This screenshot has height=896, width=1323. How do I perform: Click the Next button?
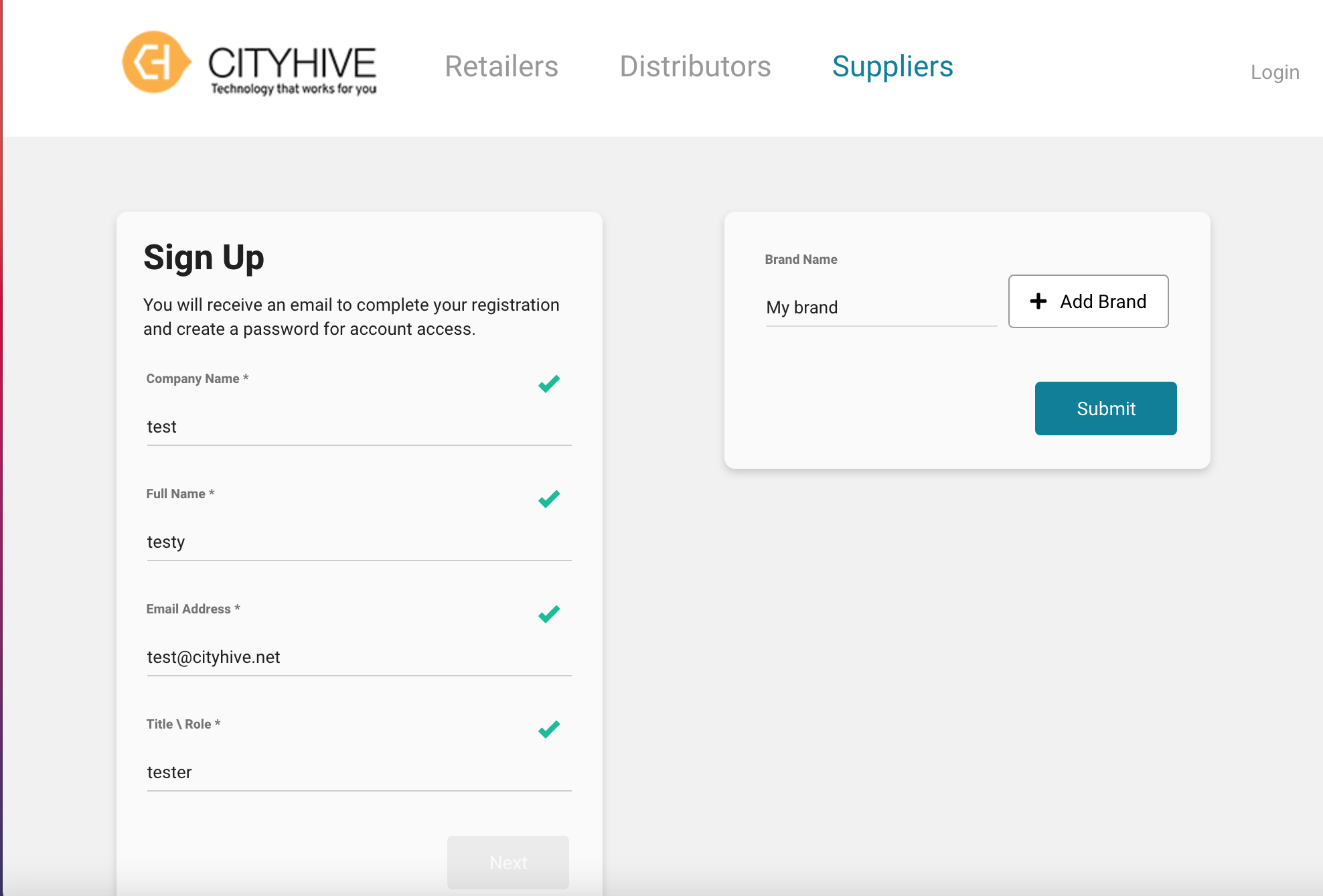508,863
